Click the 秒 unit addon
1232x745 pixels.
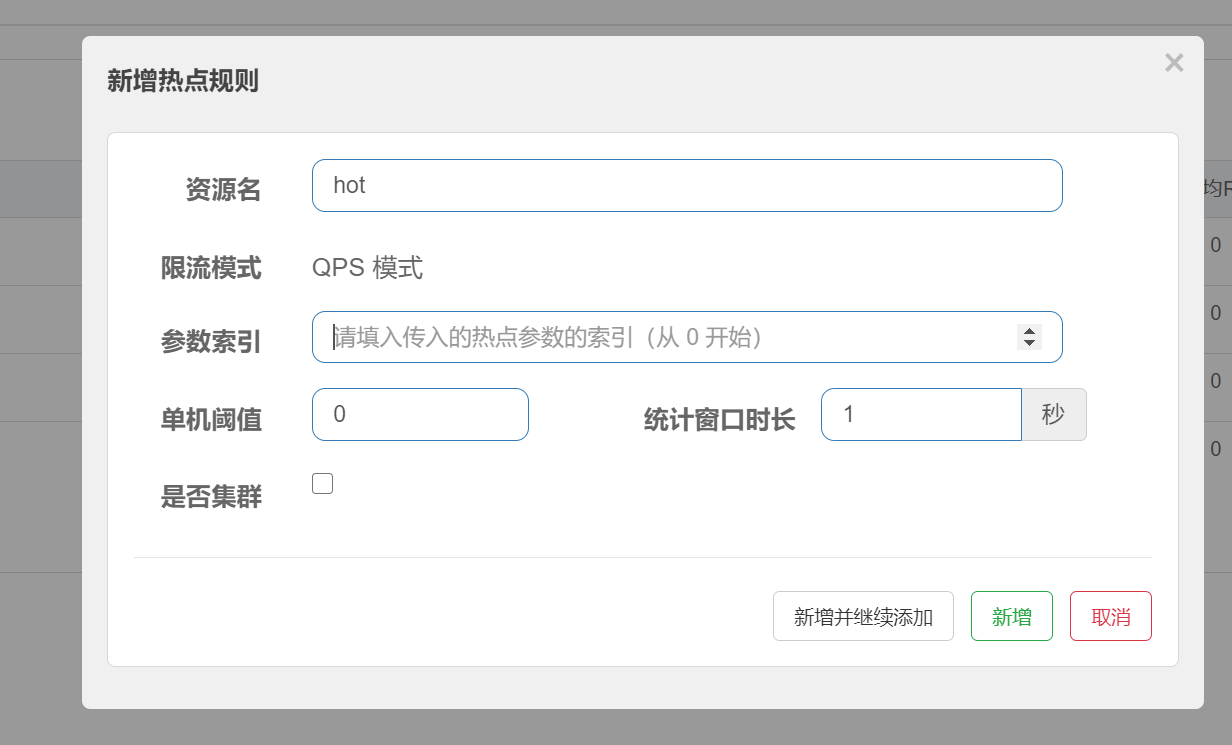(x=1053, y=414)
